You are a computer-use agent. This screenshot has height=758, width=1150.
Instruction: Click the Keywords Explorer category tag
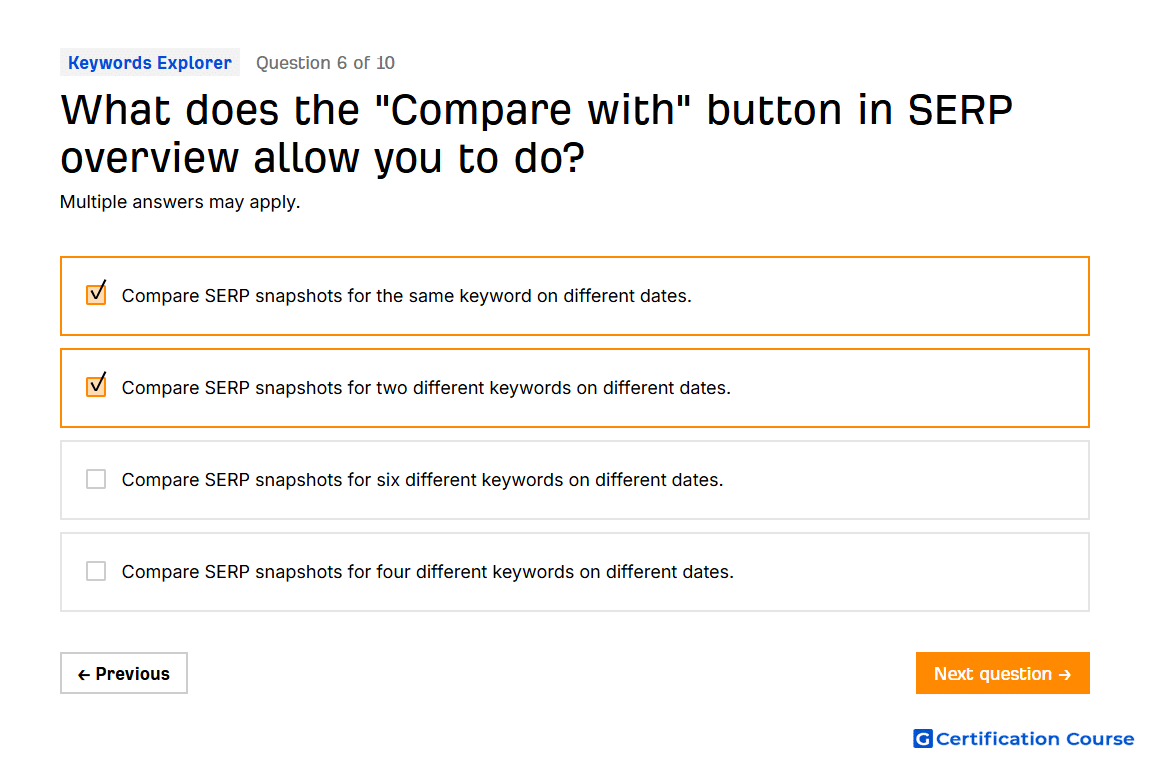tap(150, 63)
